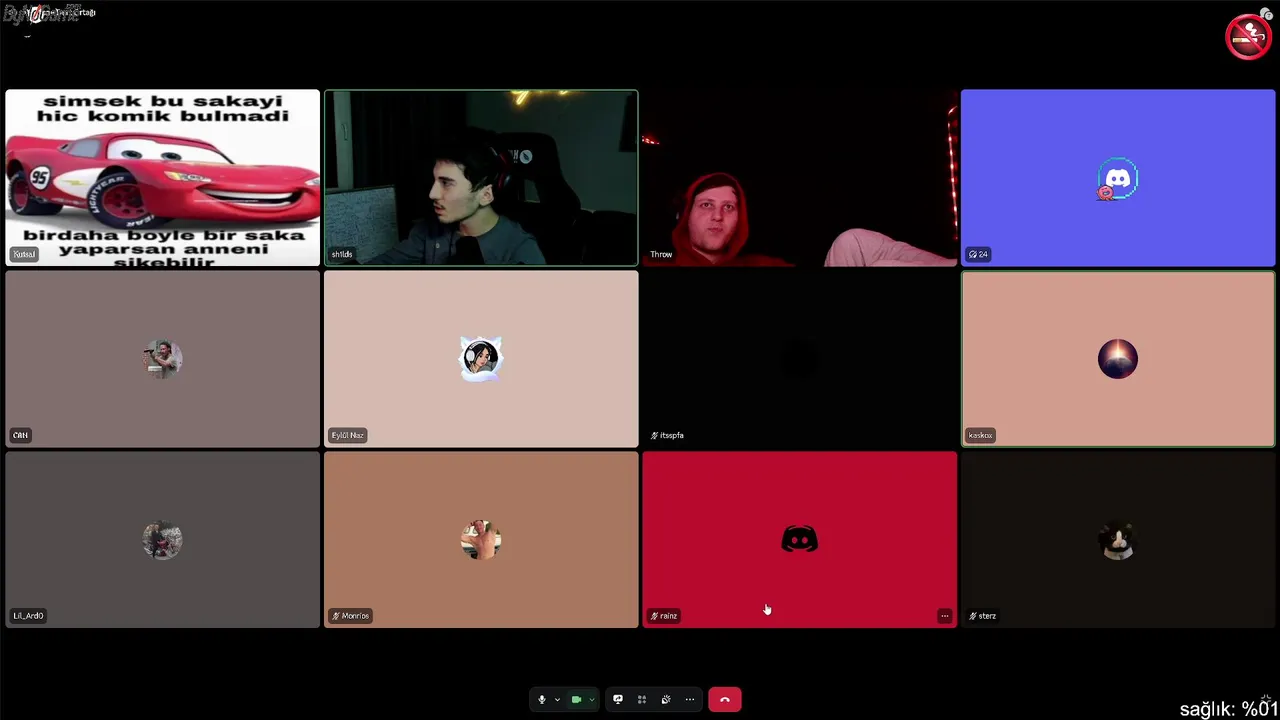Click the Monrios muted name label

(x=350, y=616)
